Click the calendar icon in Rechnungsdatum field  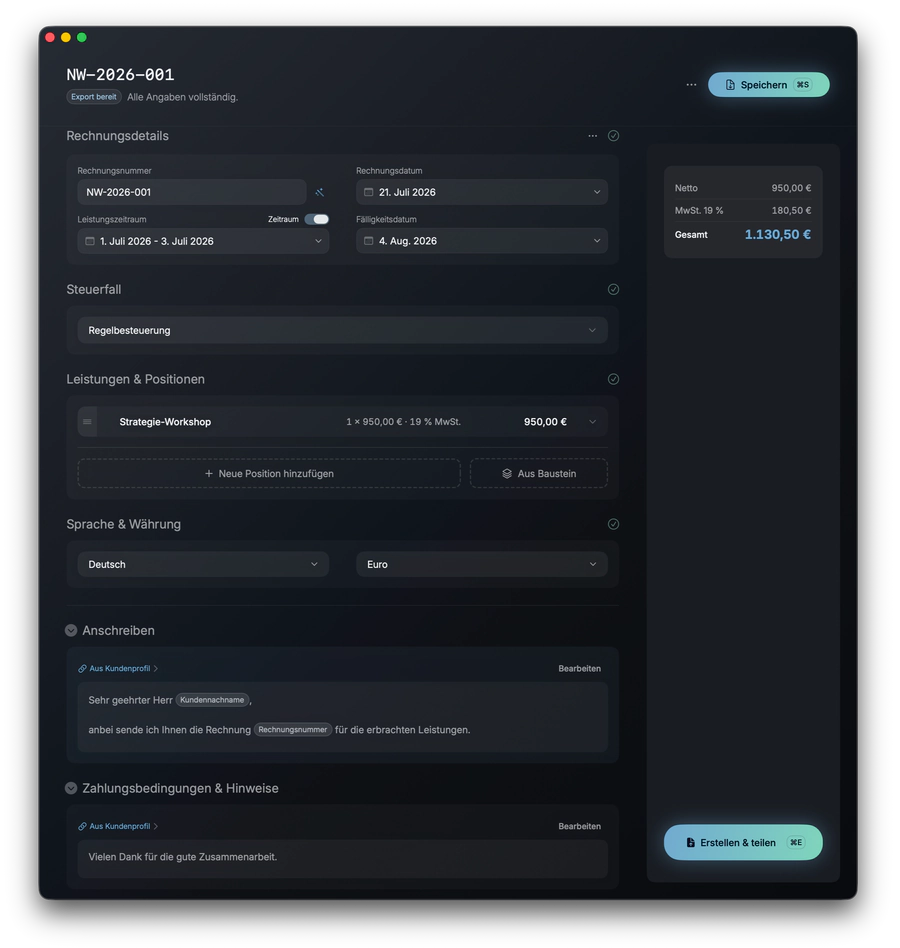point(368,192)
